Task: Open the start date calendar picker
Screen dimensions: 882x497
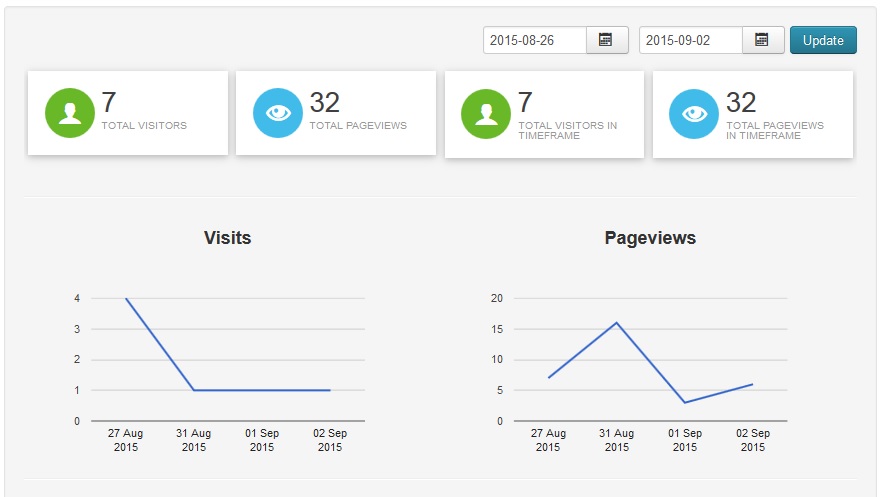Action: (x=607, y=40)
